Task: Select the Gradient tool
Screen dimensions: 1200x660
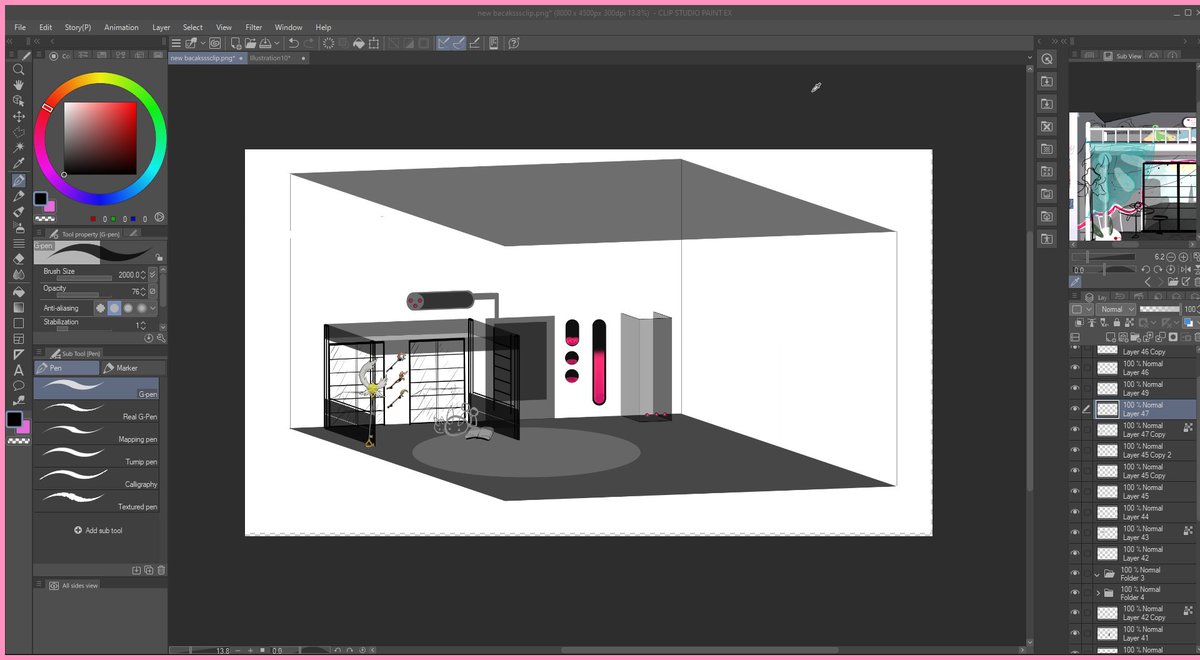Action: 18,307
